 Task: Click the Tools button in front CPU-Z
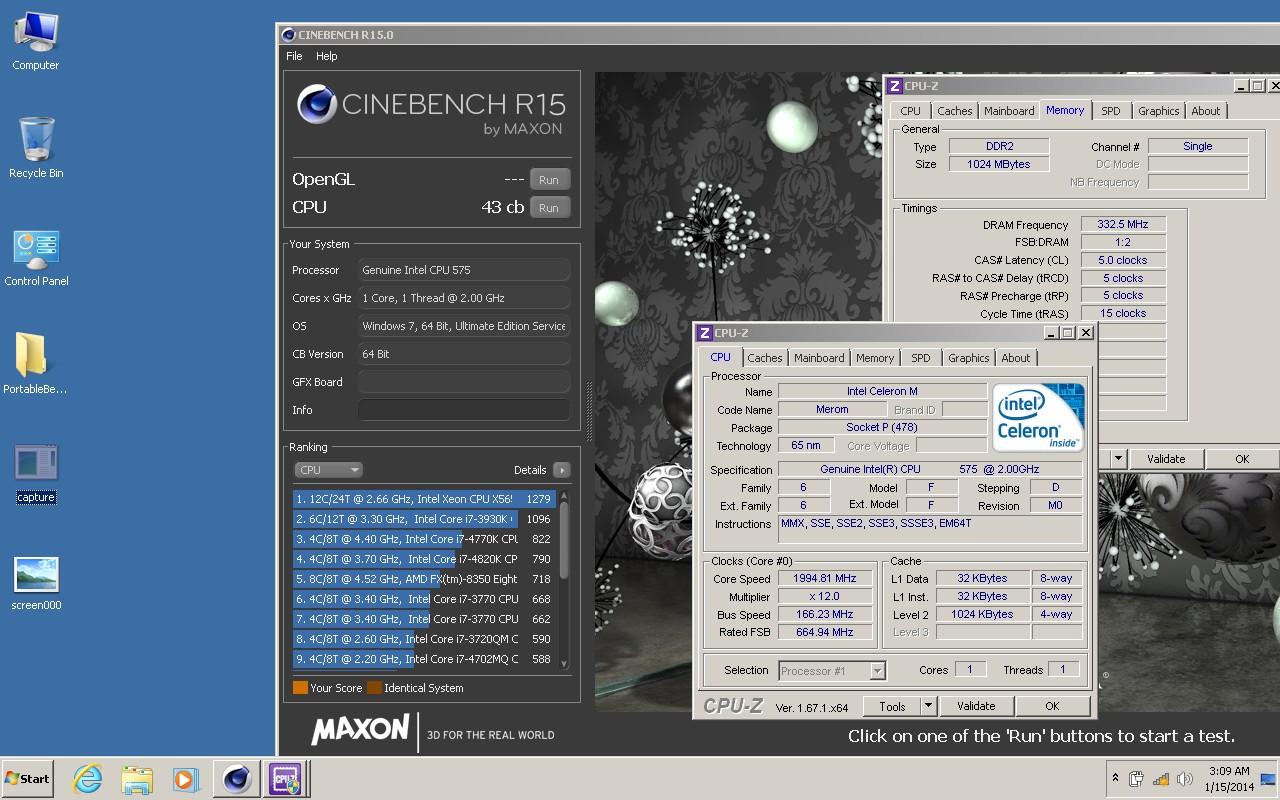point(892,706)
